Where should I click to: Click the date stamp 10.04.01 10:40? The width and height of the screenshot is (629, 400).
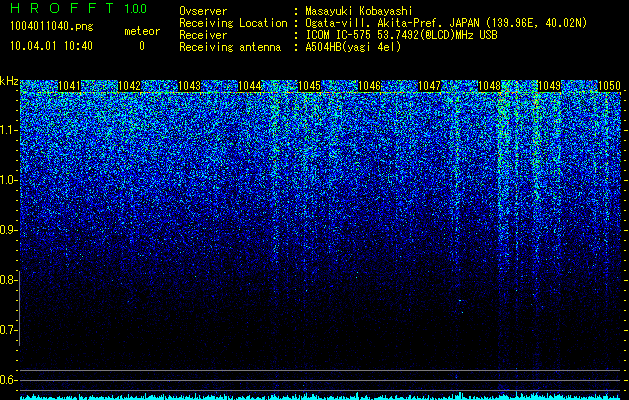[51, 46]
